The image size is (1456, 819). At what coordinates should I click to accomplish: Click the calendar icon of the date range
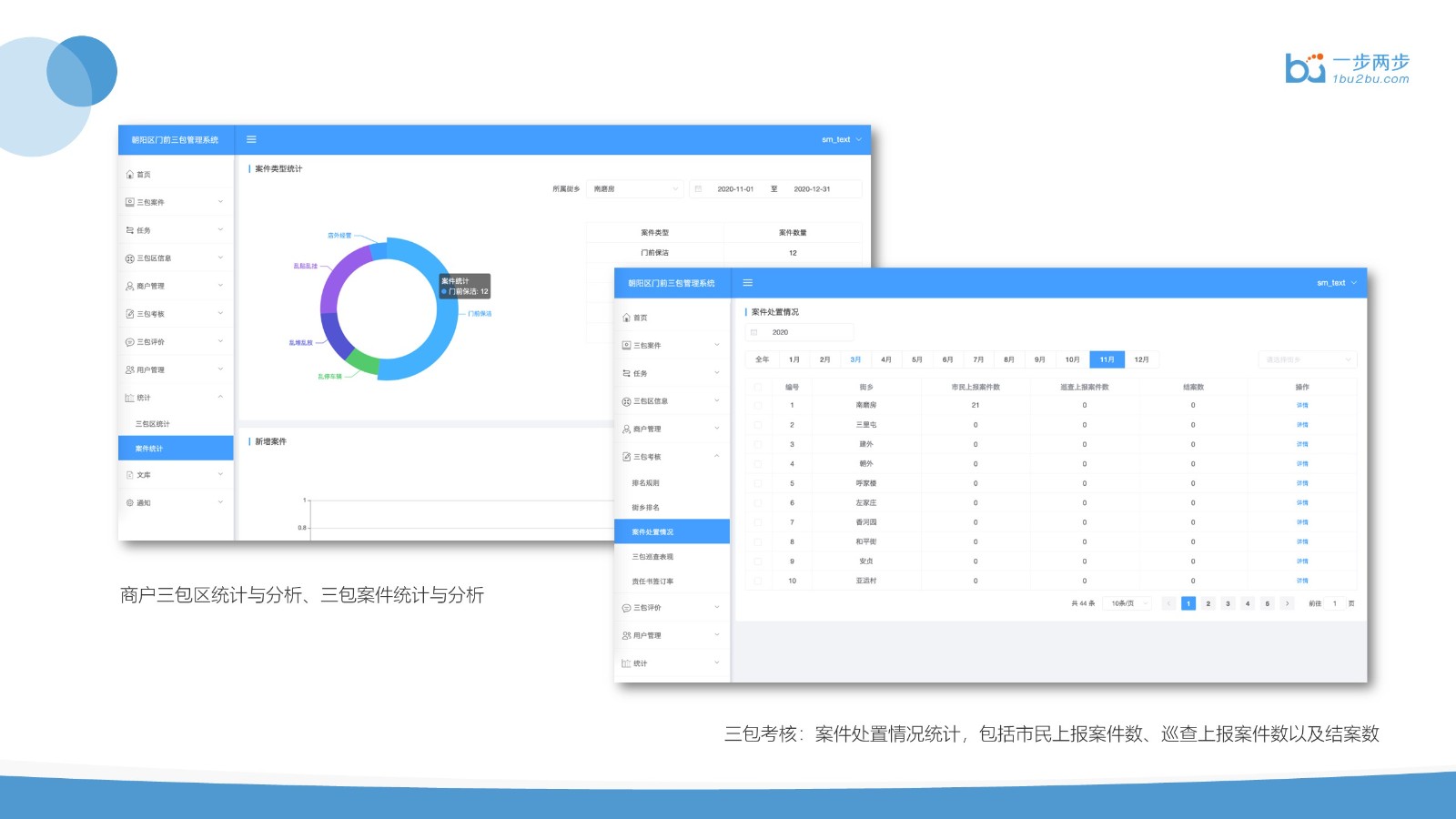pos(698,189)
